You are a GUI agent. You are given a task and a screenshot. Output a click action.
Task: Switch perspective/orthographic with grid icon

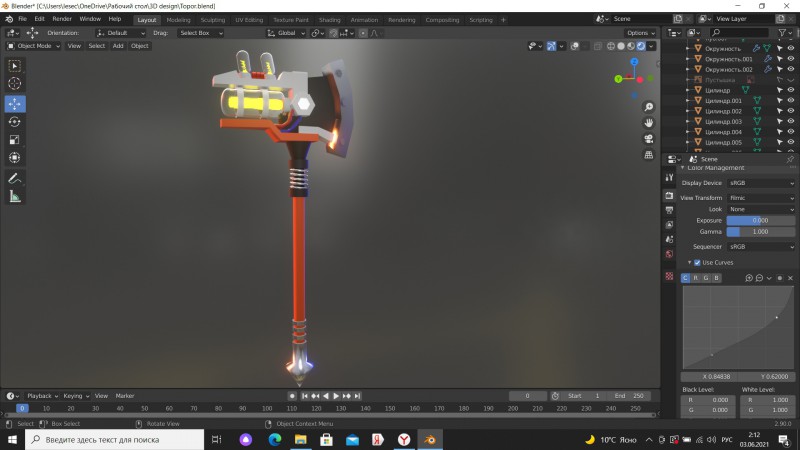pyautogui.click(x=648, y=155)
